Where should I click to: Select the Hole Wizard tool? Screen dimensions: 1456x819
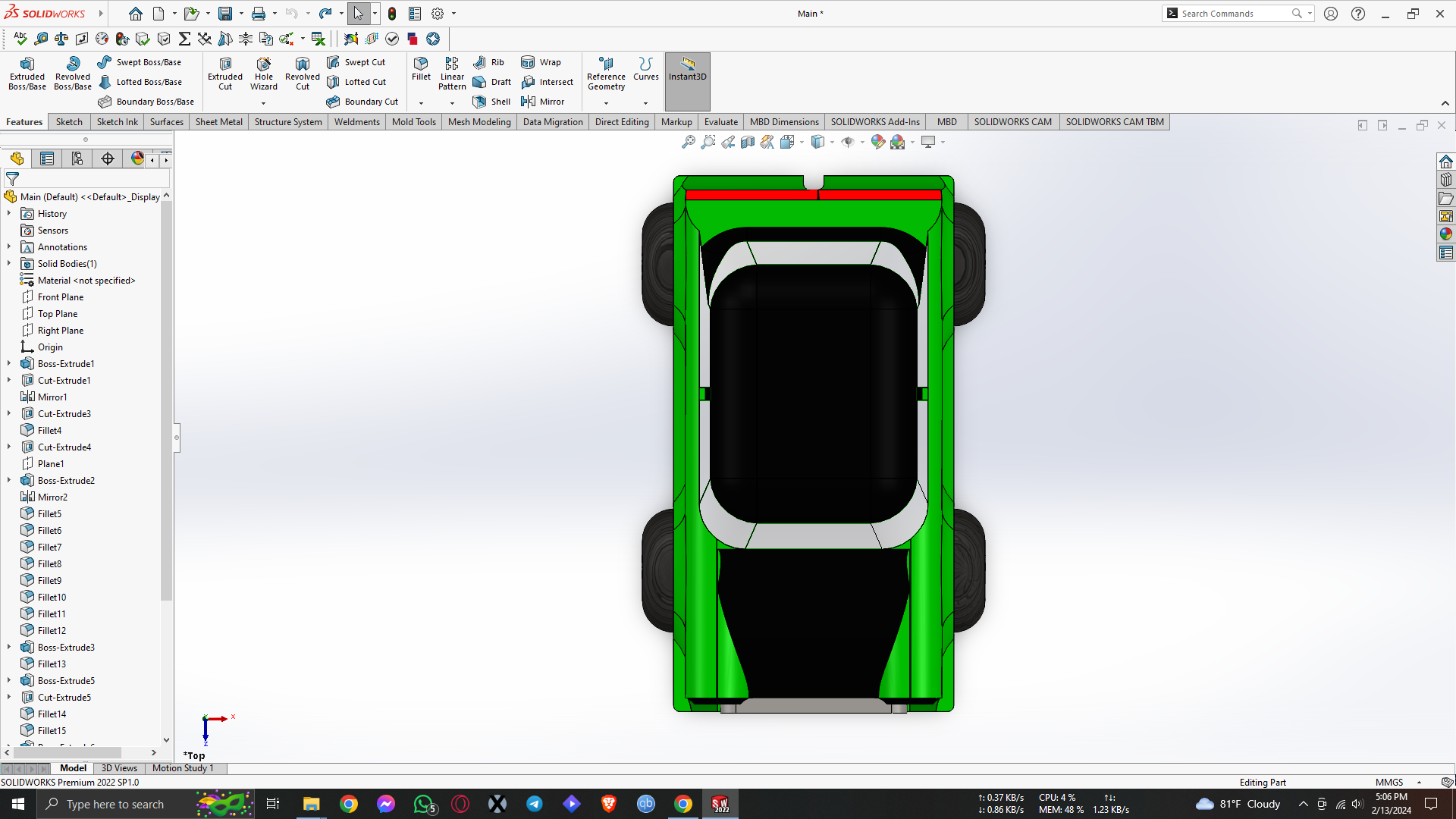pyautogui.click(x=263, y=73)
